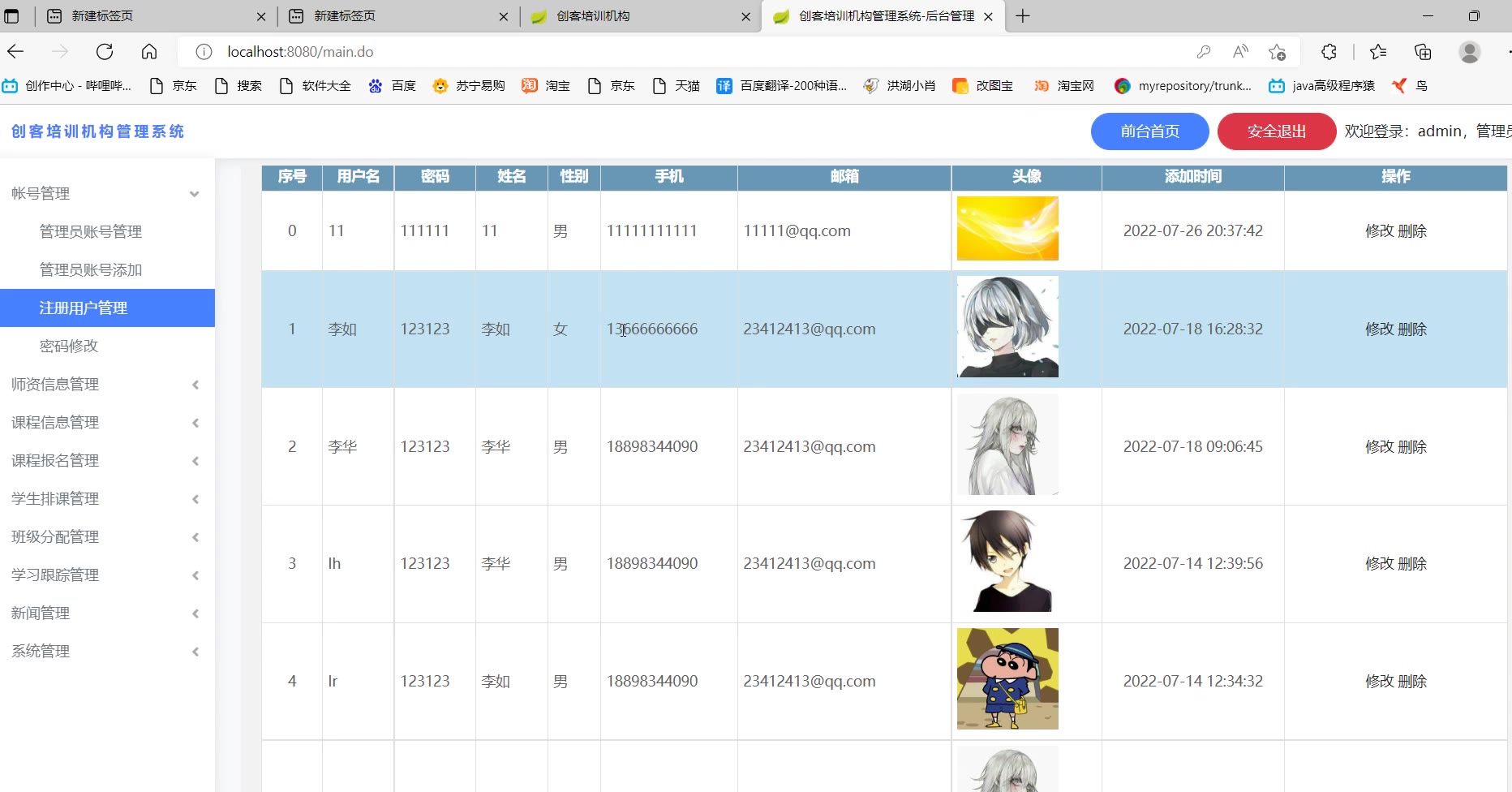Refresh the current page
The width and height of the screenshot is (1512, 792).
pos(105,52)
